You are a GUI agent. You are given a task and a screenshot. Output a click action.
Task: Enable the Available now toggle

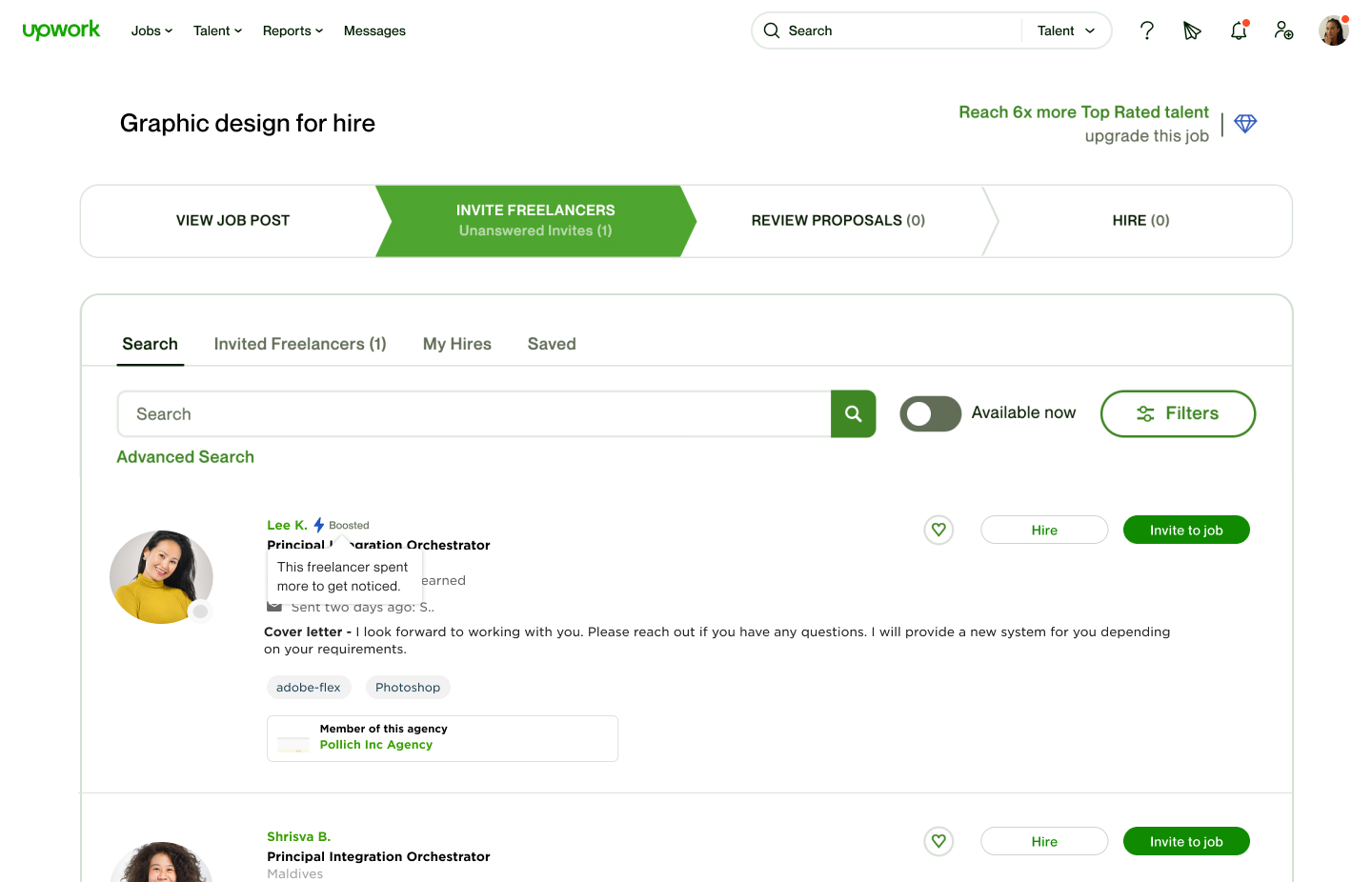click(930, 413)
